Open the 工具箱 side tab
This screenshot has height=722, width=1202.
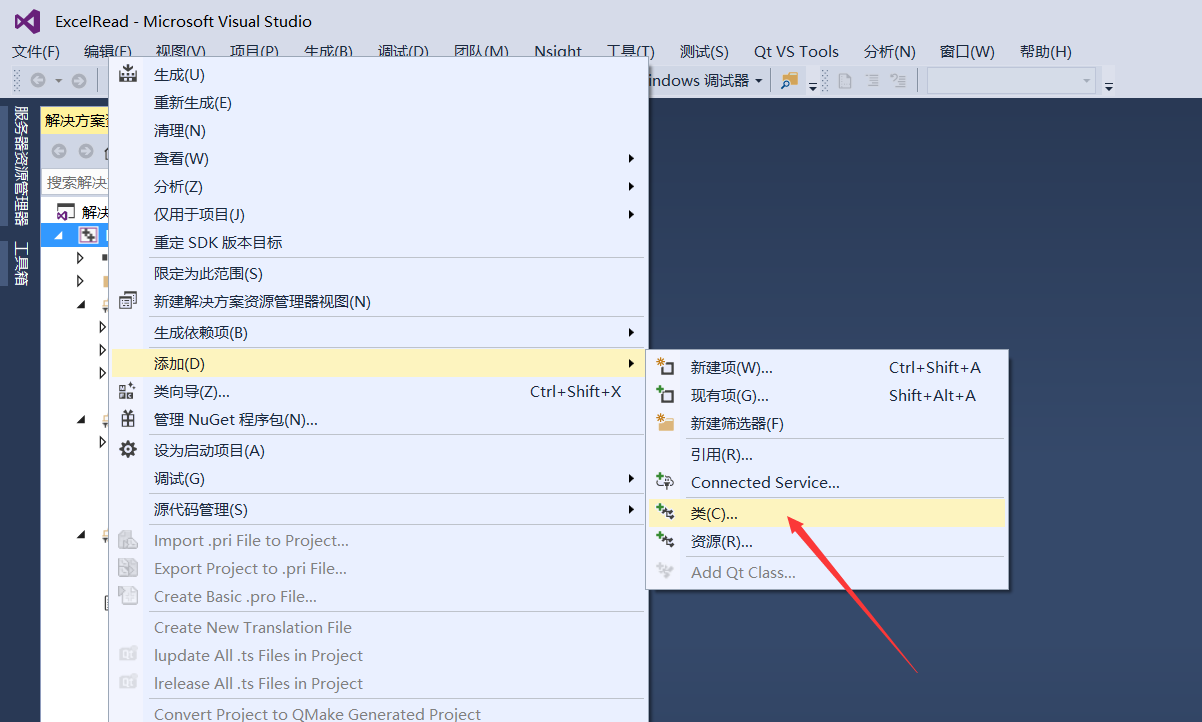pos(20,264)
